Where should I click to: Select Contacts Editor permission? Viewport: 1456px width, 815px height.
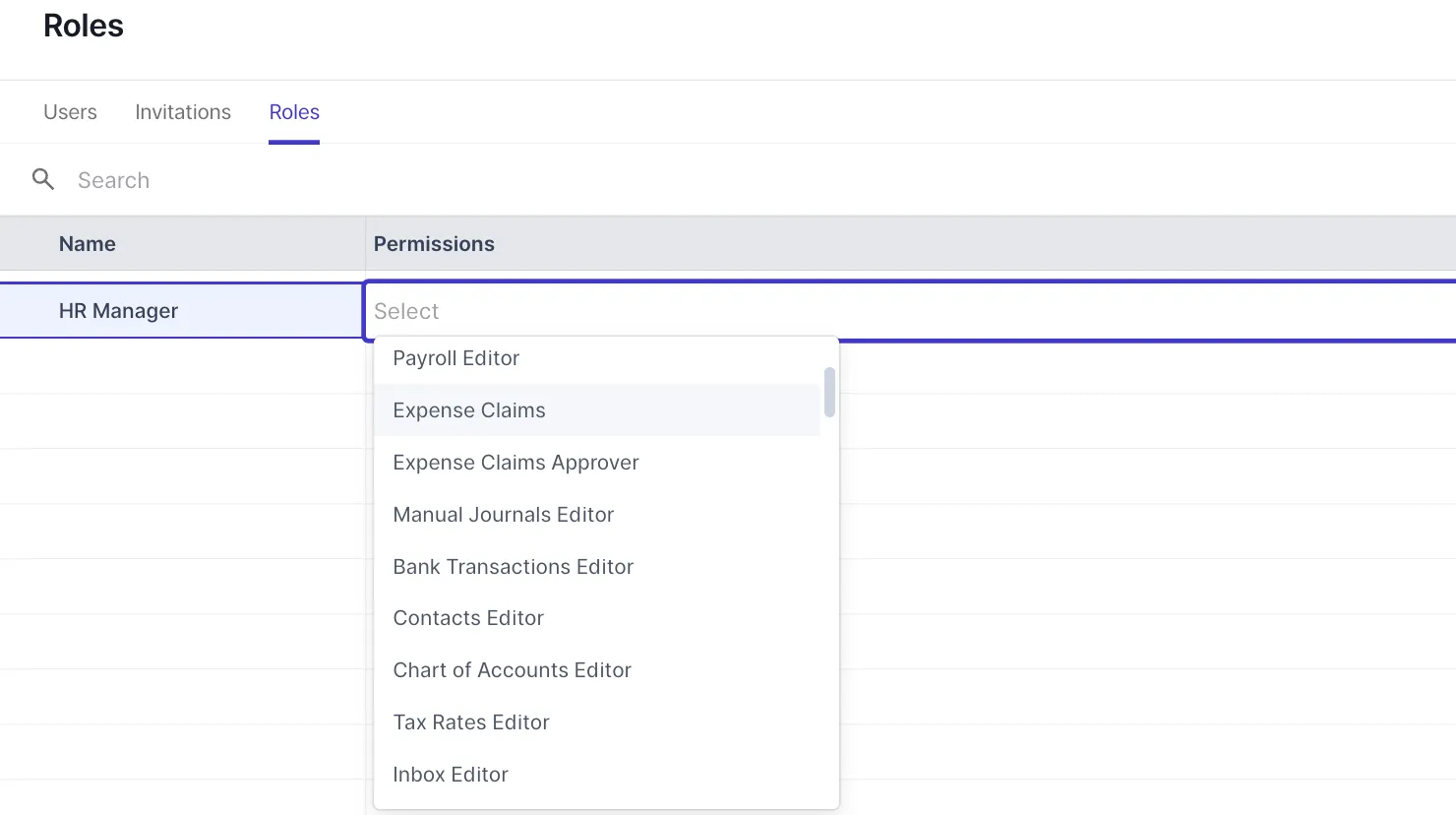click(x=468, y=617)
